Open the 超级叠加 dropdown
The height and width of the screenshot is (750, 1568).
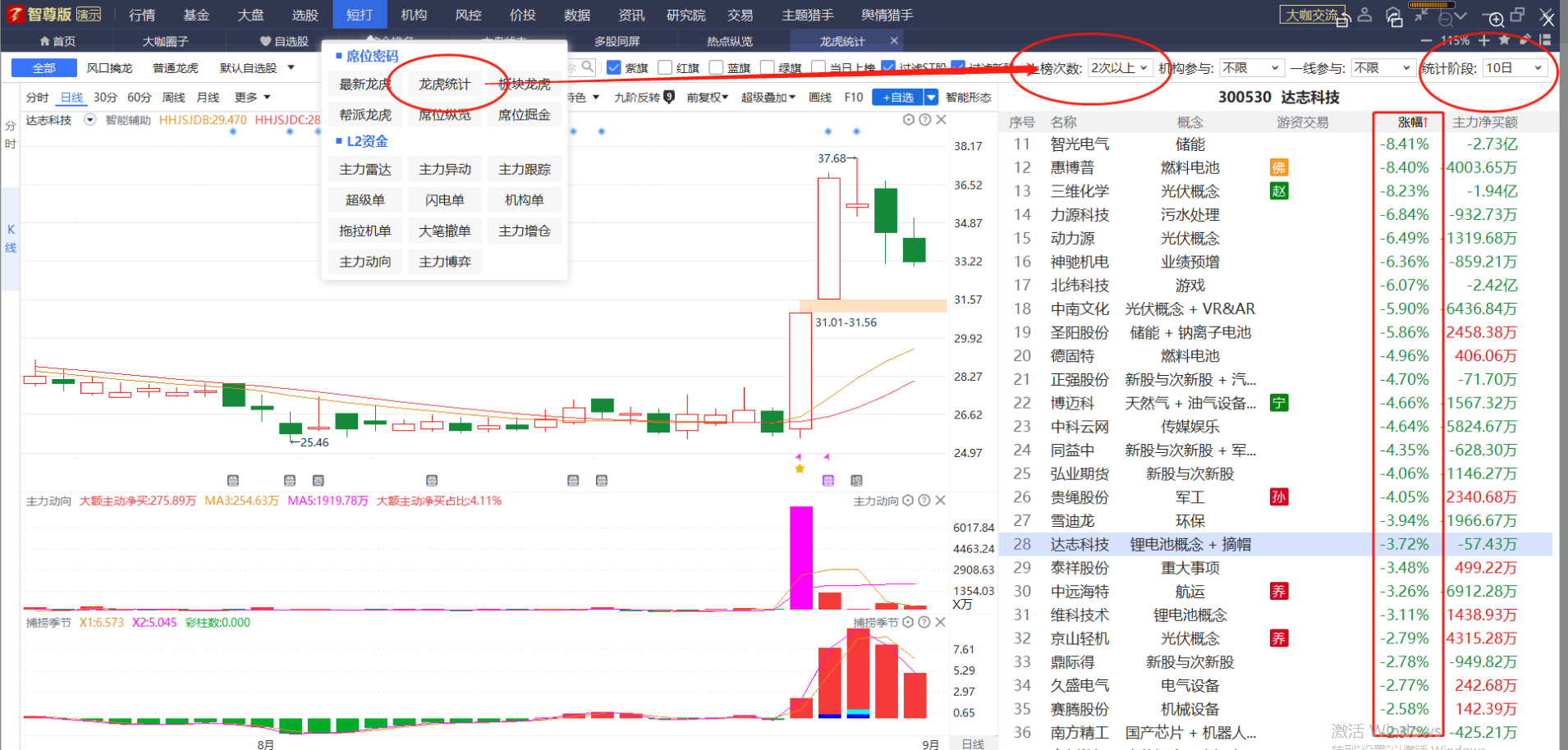[768, 97]
